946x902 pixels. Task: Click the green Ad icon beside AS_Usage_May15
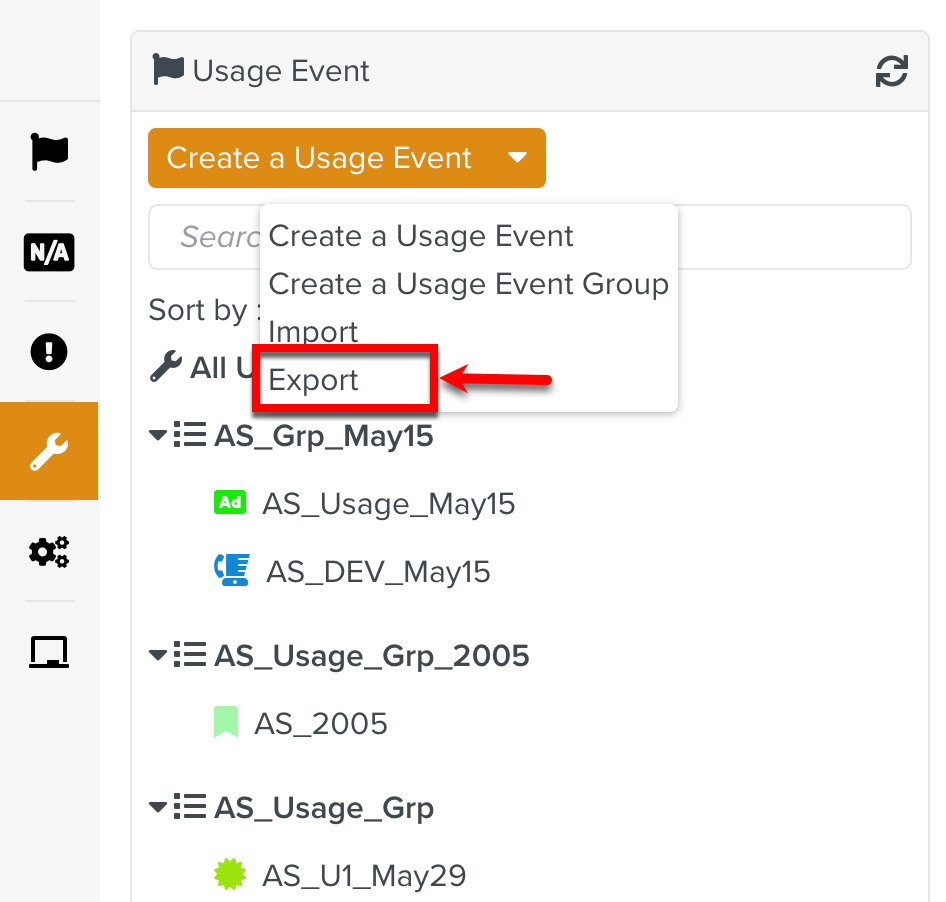coord(230,502)
